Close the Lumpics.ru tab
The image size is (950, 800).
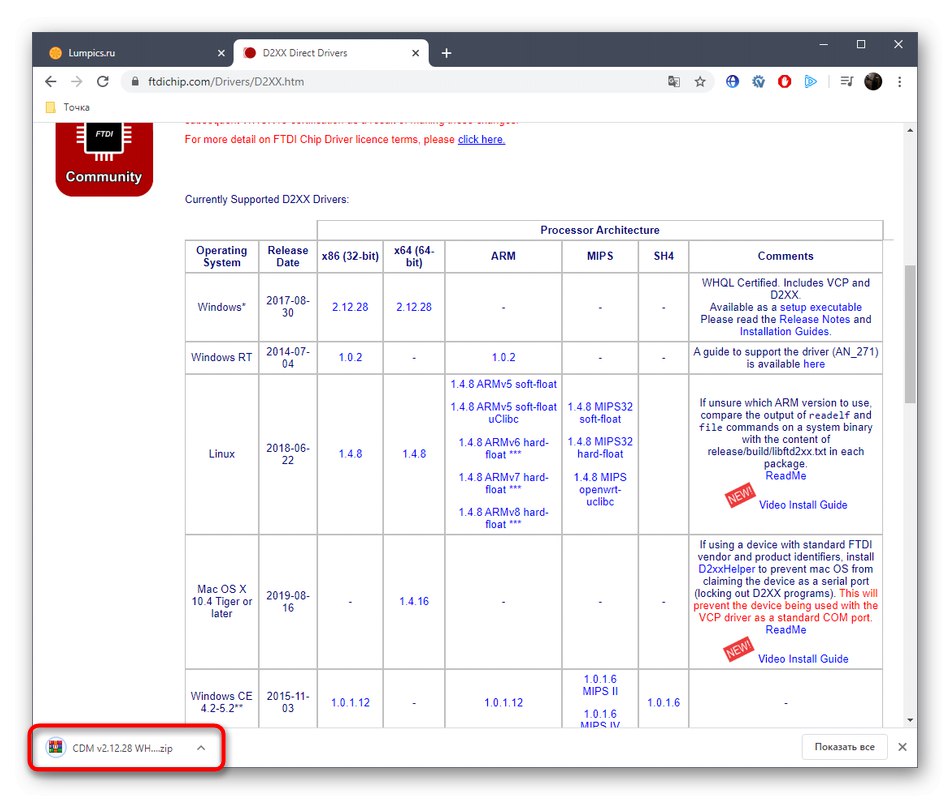tap(221, 53)
